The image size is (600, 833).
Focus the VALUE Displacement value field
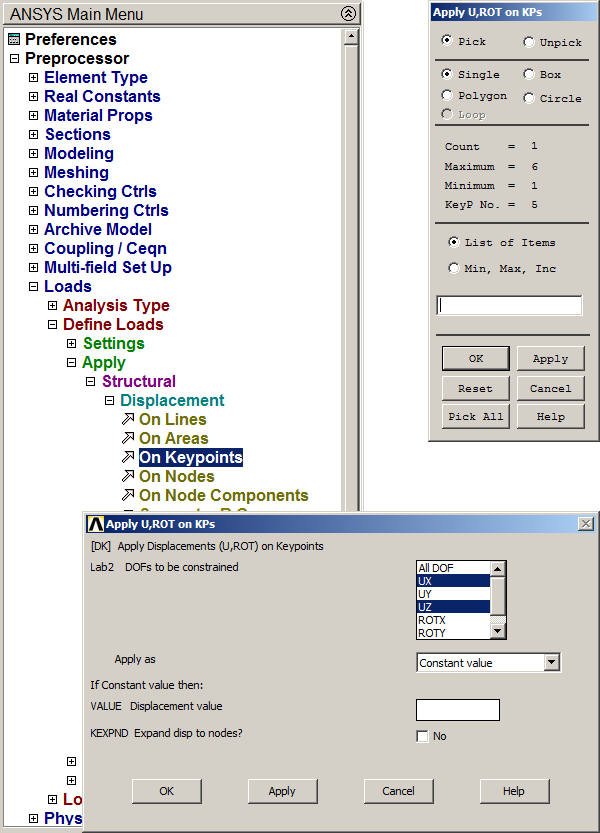pyautogui.click(x=458, y=710)
